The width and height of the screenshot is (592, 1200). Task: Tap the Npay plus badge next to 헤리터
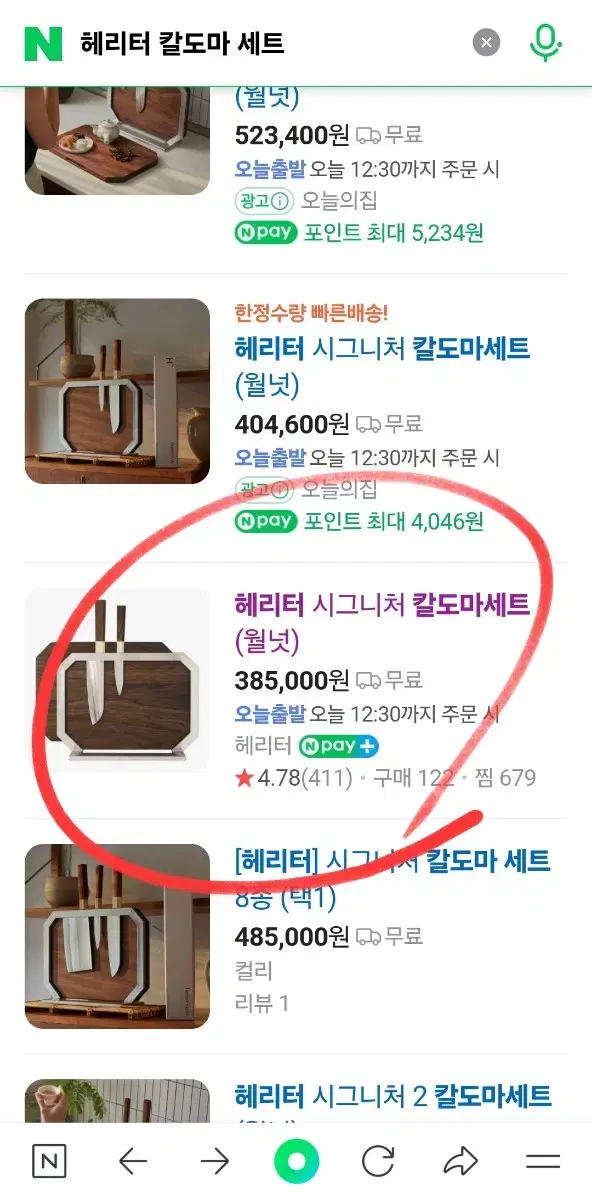coord(338,746)
